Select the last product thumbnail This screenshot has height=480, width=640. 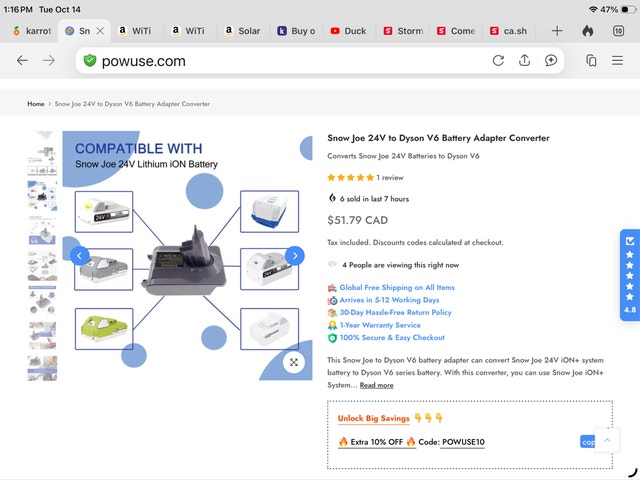pos(42,368)
